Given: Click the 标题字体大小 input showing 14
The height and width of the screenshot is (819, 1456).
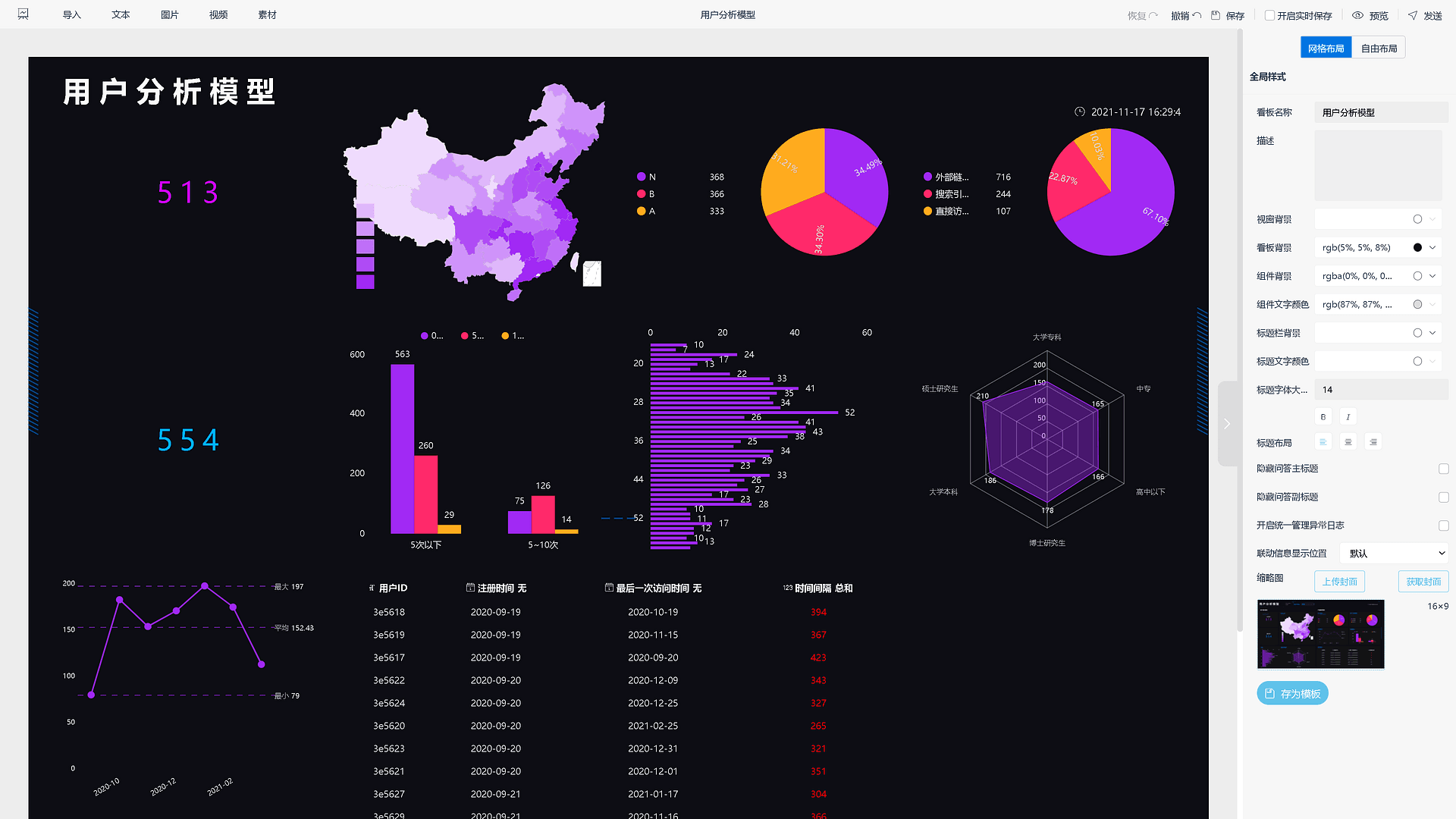Looking at the screenshot, I should click(x=1381, y=390).
